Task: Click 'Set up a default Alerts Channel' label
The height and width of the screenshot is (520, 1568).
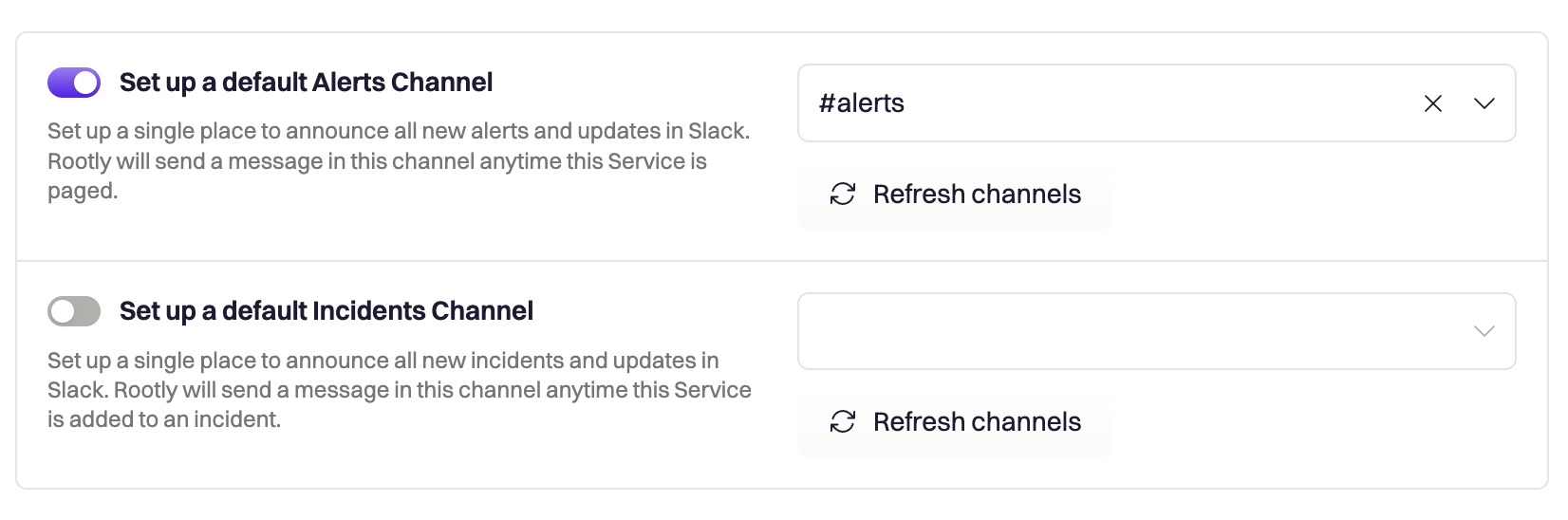Action: click(306, 83)
